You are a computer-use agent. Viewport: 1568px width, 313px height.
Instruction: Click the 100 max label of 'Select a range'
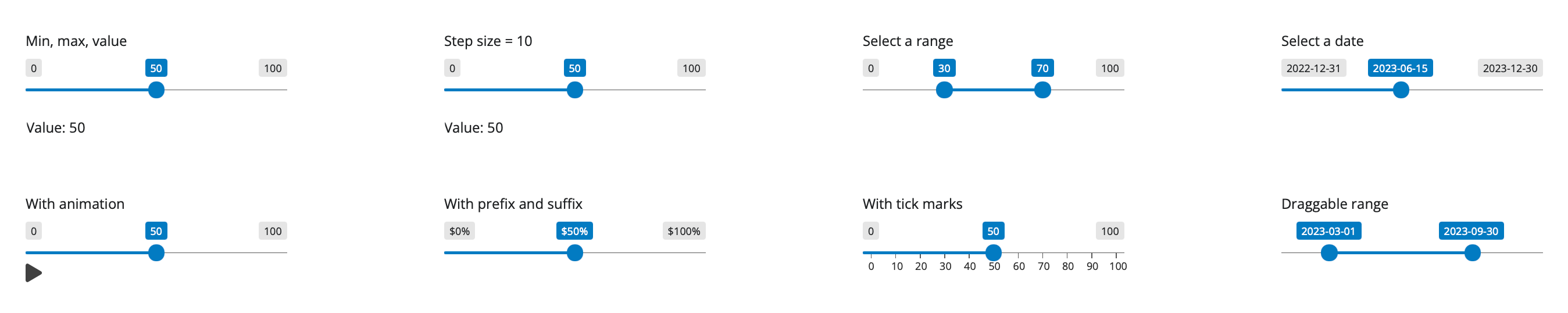click(1110, 68)
